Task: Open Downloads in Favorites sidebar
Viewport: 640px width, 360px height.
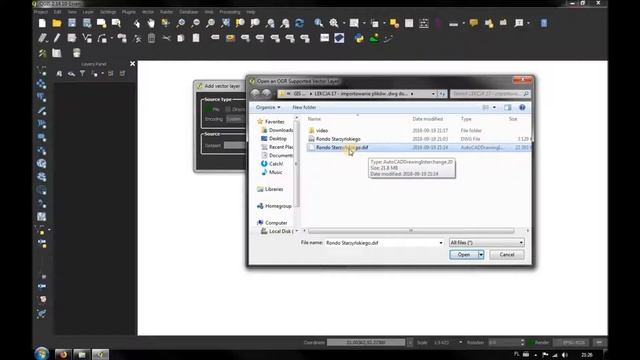Action: pyautogui.click(x=277, y=130)
